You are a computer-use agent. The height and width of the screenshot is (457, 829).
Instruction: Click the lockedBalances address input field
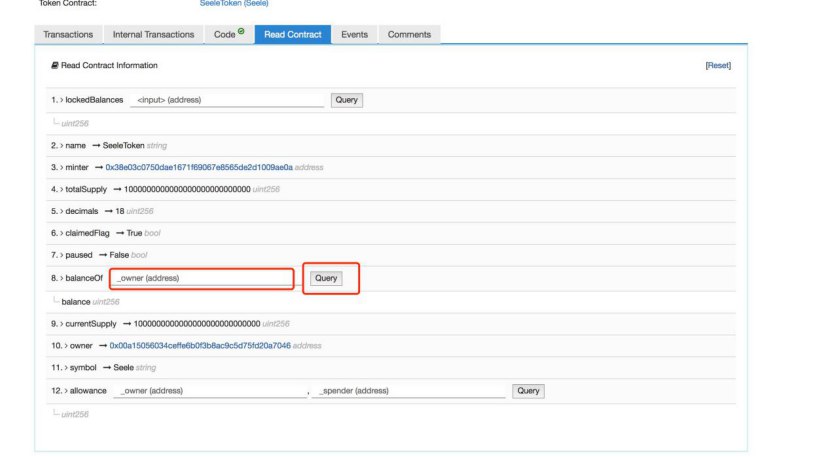pos(227,100)
